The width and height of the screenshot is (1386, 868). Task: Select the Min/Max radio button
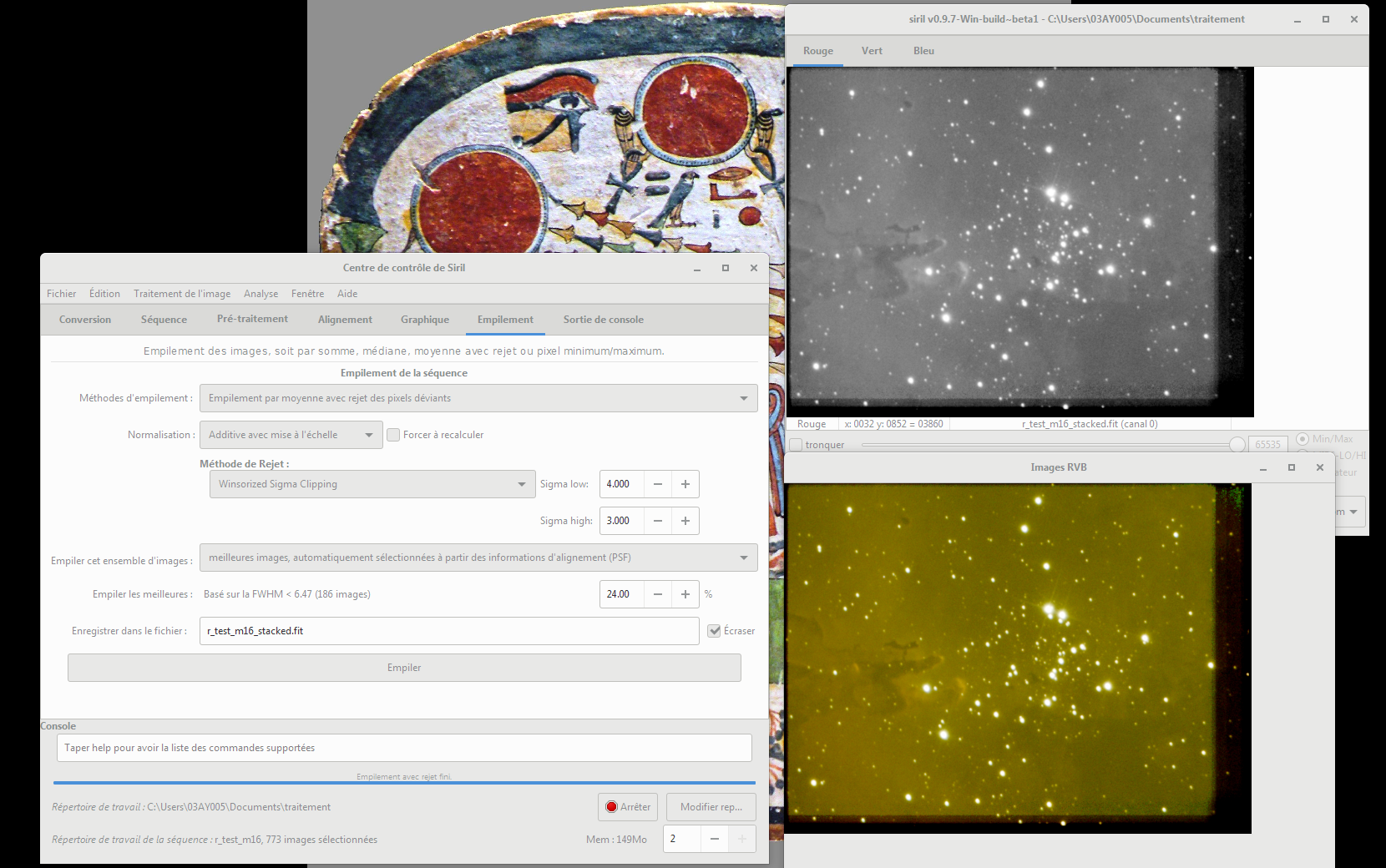click(x=1303, y=439)
